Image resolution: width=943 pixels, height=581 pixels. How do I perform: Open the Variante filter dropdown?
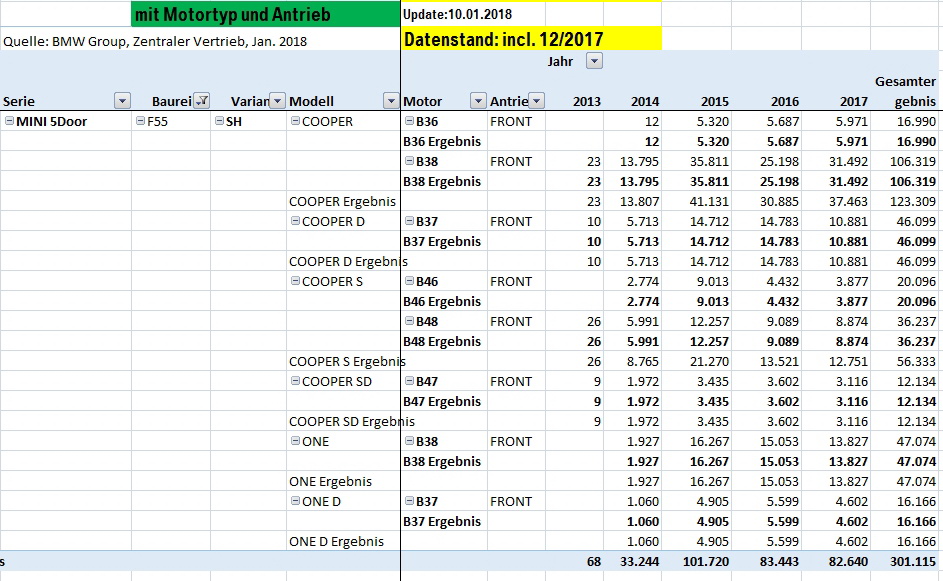[277, 101]
